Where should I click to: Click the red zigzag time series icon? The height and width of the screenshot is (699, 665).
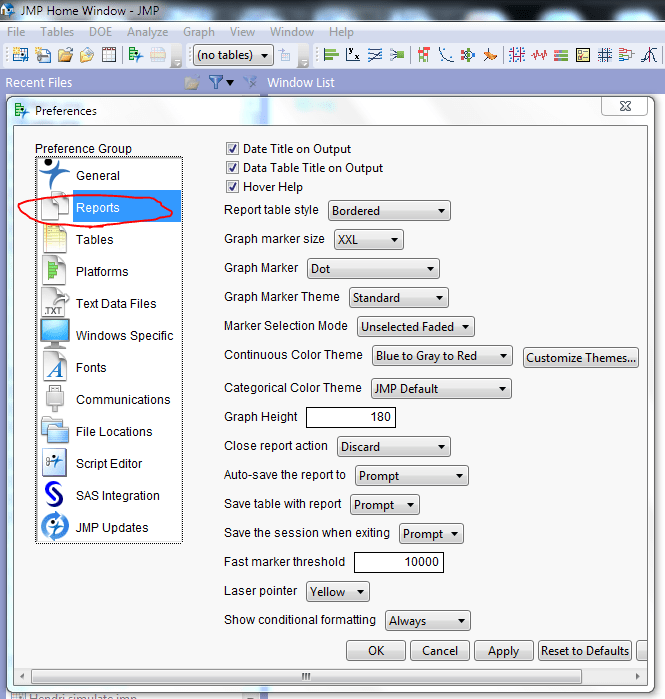539,55
